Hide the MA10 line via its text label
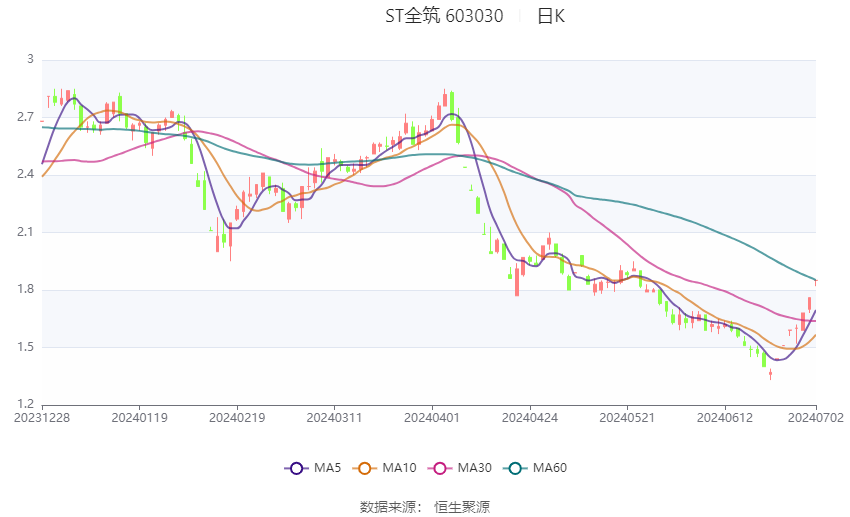 [400, 468]
